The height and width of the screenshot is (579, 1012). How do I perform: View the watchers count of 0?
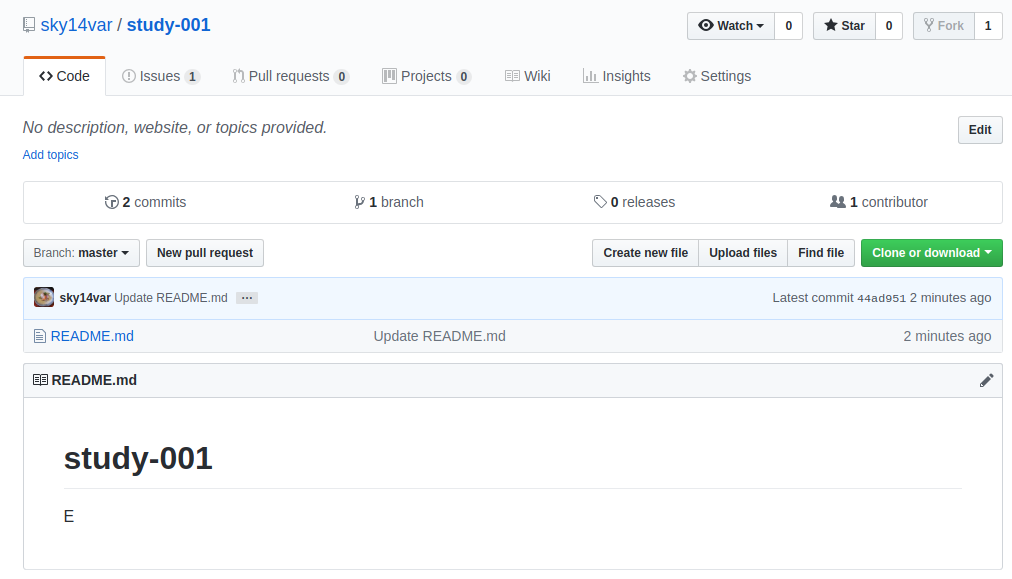[x=788, y=26]
